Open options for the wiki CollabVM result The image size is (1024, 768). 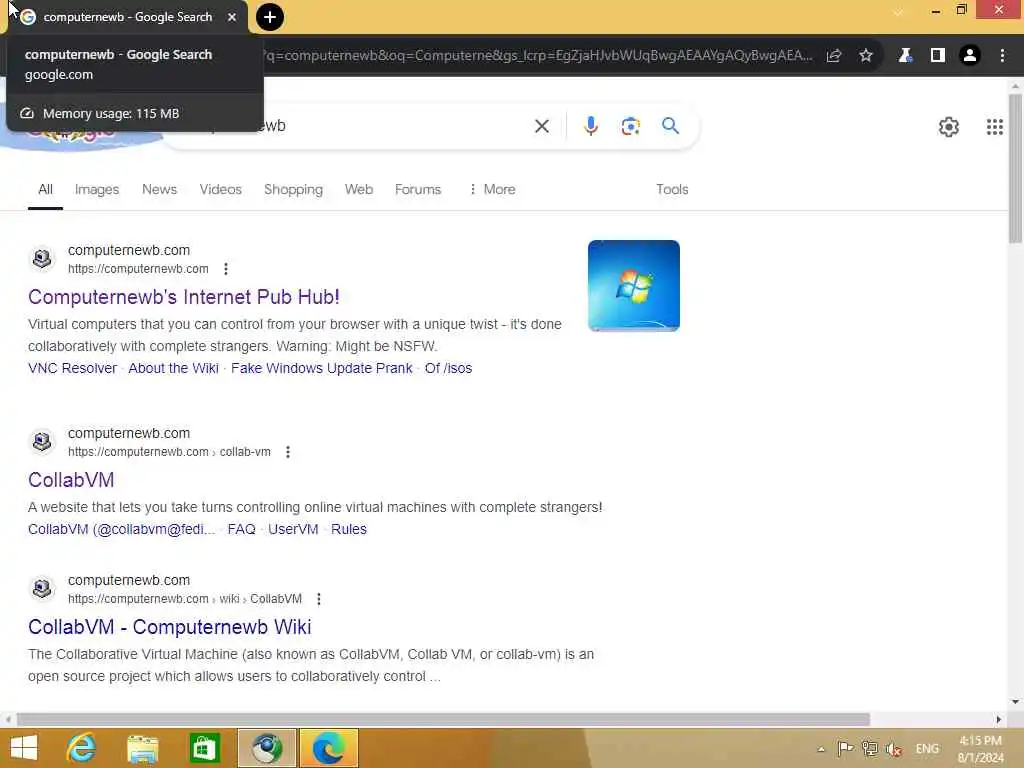click(x=319, y=599)
